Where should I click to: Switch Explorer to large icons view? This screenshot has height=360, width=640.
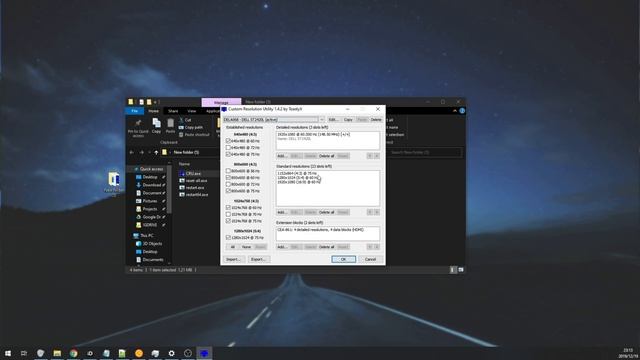tap(461, 270)
